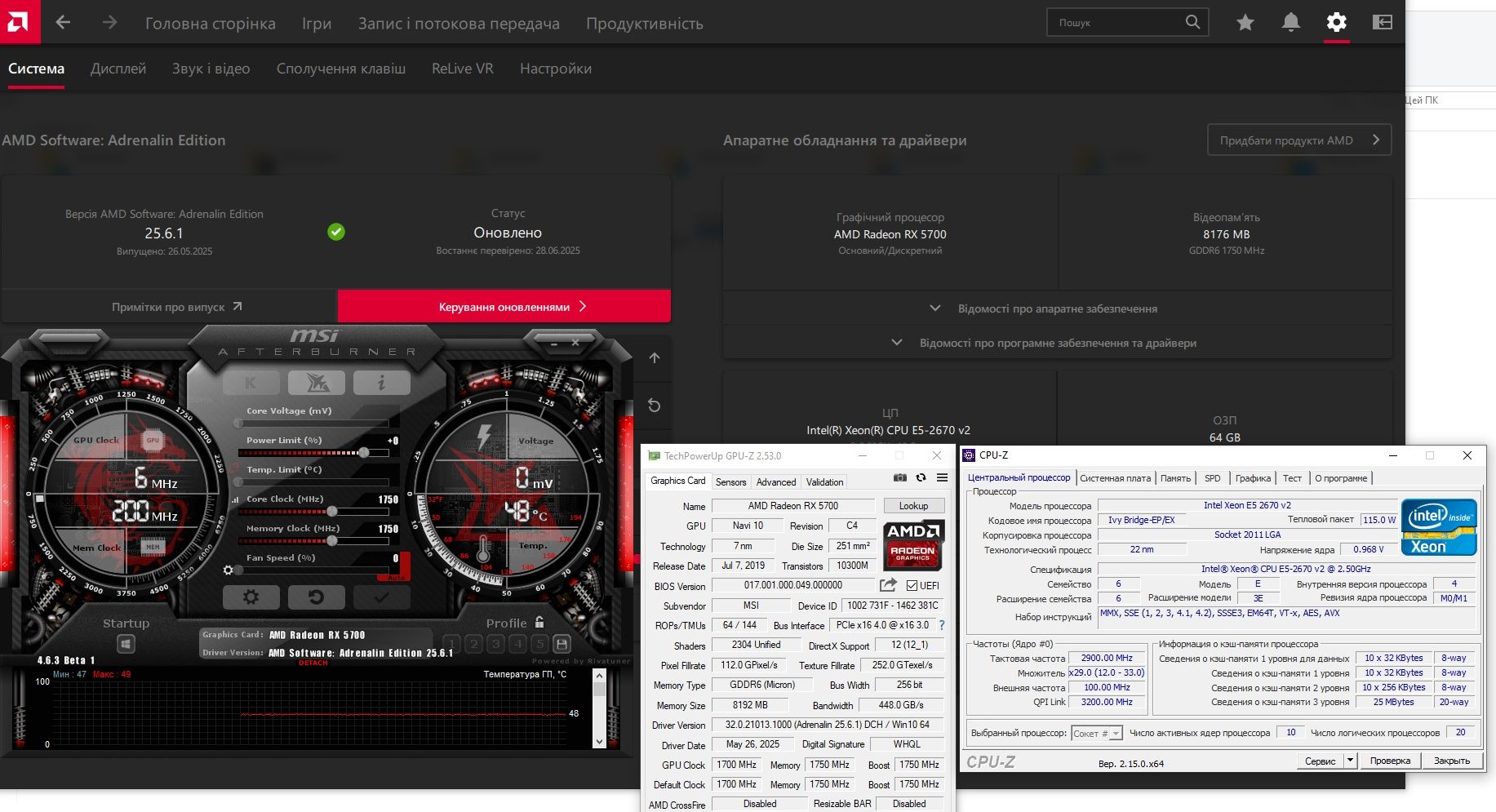This screenshot has height=812, width=1496.
Task: Open the ReLive VR tab
Action: [463, 69]
